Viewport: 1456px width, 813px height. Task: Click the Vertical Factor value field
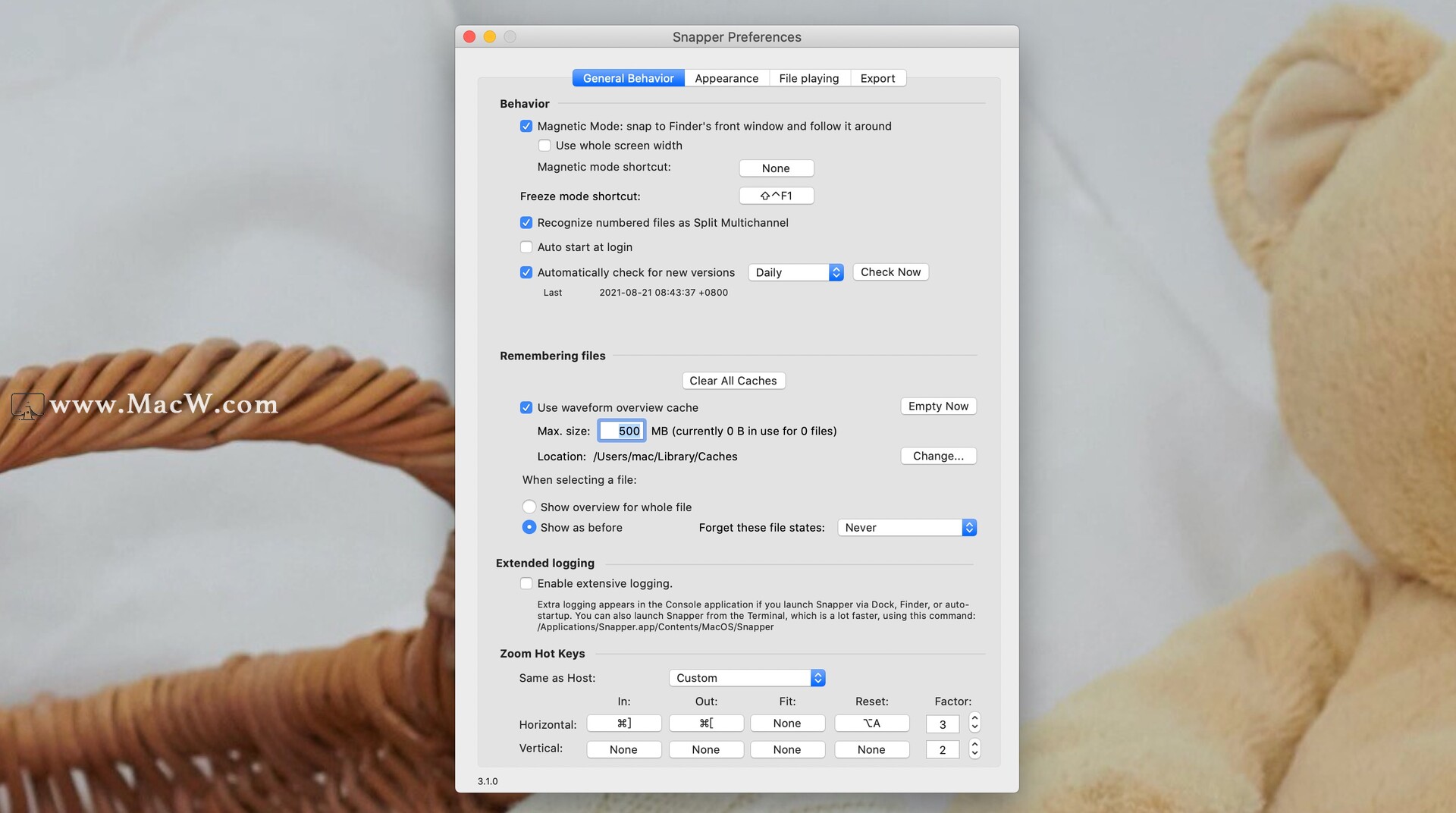click(943, 750)
